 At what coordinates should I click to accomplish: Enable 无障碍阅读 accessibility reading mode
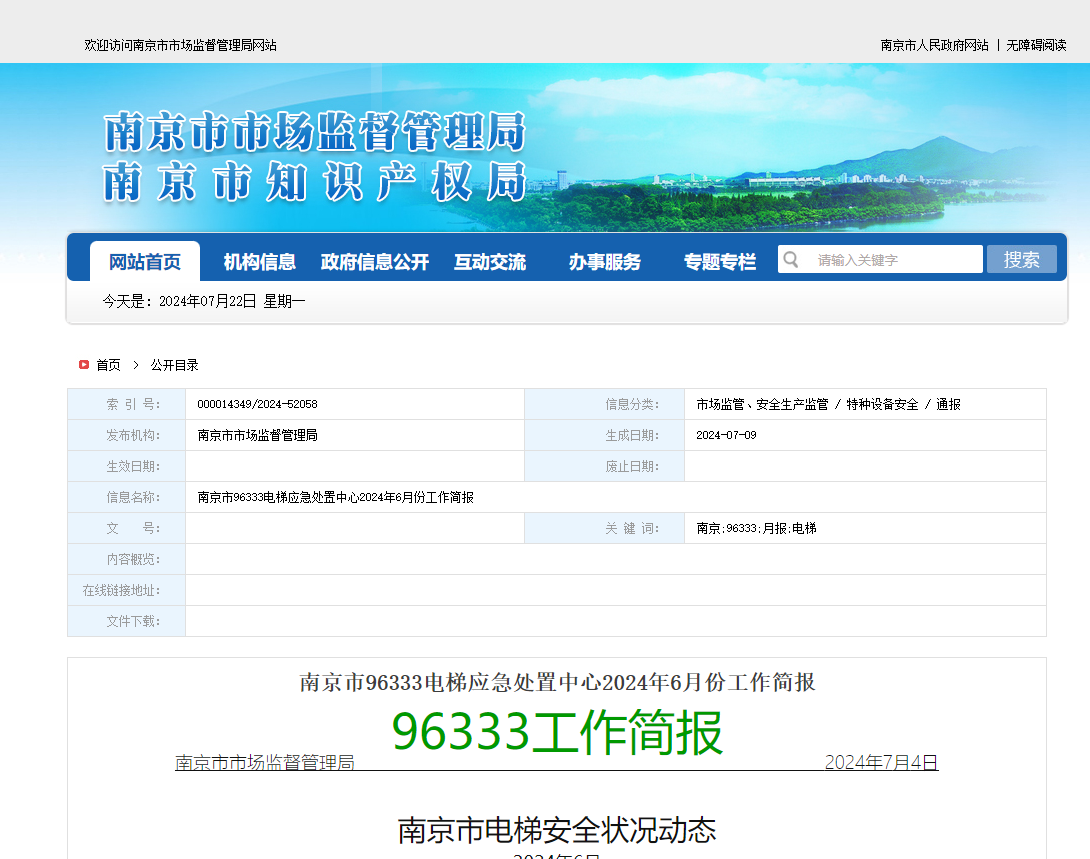click(x=1035, y=44)
